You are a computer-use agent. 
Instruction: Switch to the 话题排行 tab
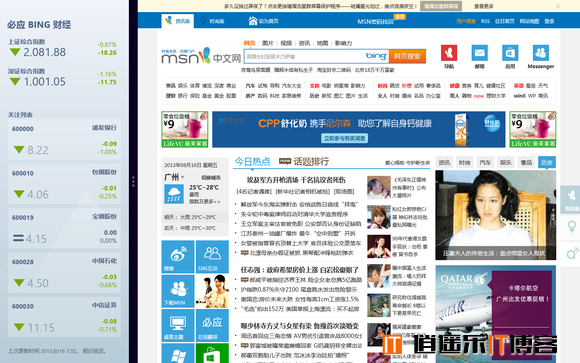click(311, 161)
